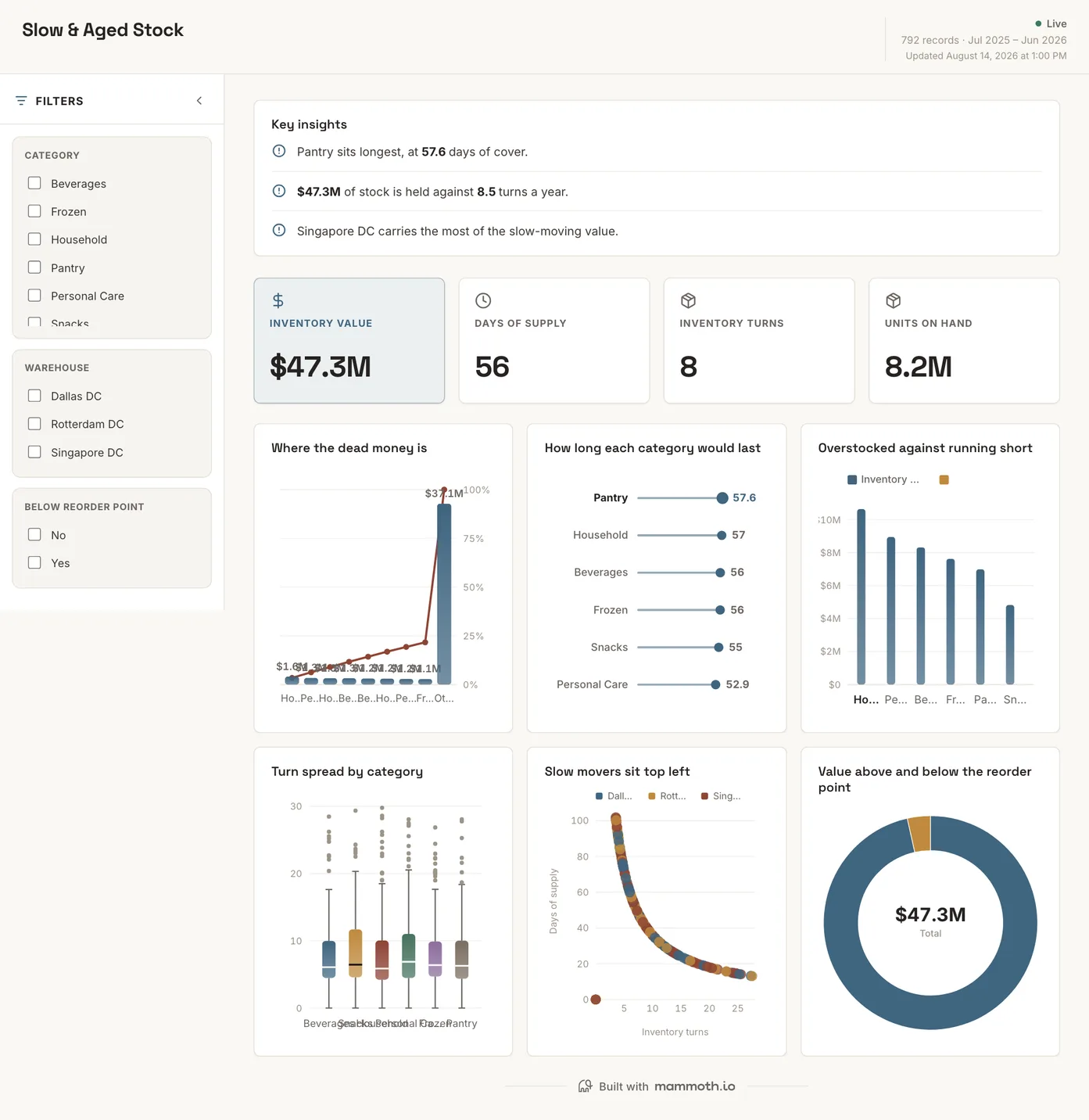Click the yellow Snacks box plot
The width and height of the screenshot is (1089, 1120).
point(356,953)
